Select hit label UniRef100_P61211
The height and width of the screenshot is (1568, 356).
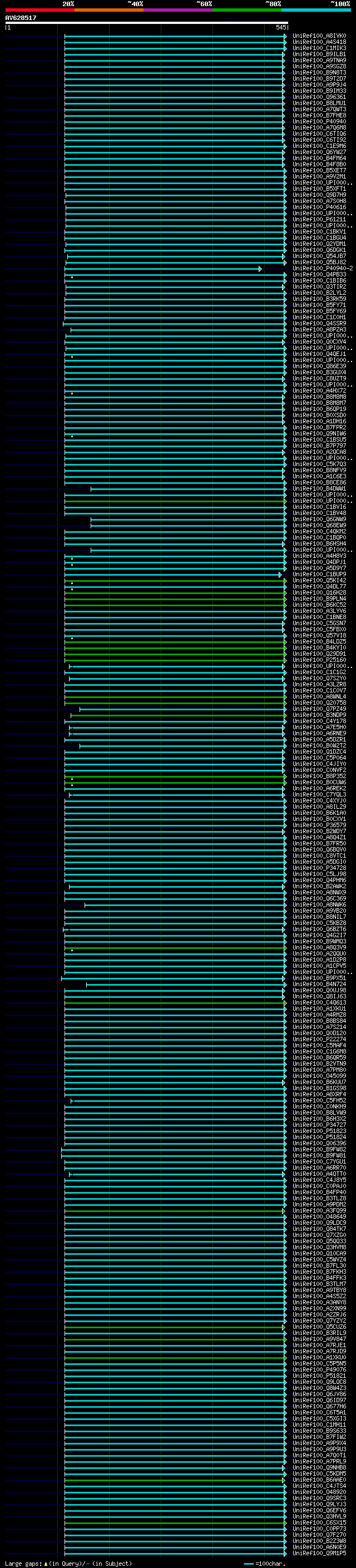319,220
